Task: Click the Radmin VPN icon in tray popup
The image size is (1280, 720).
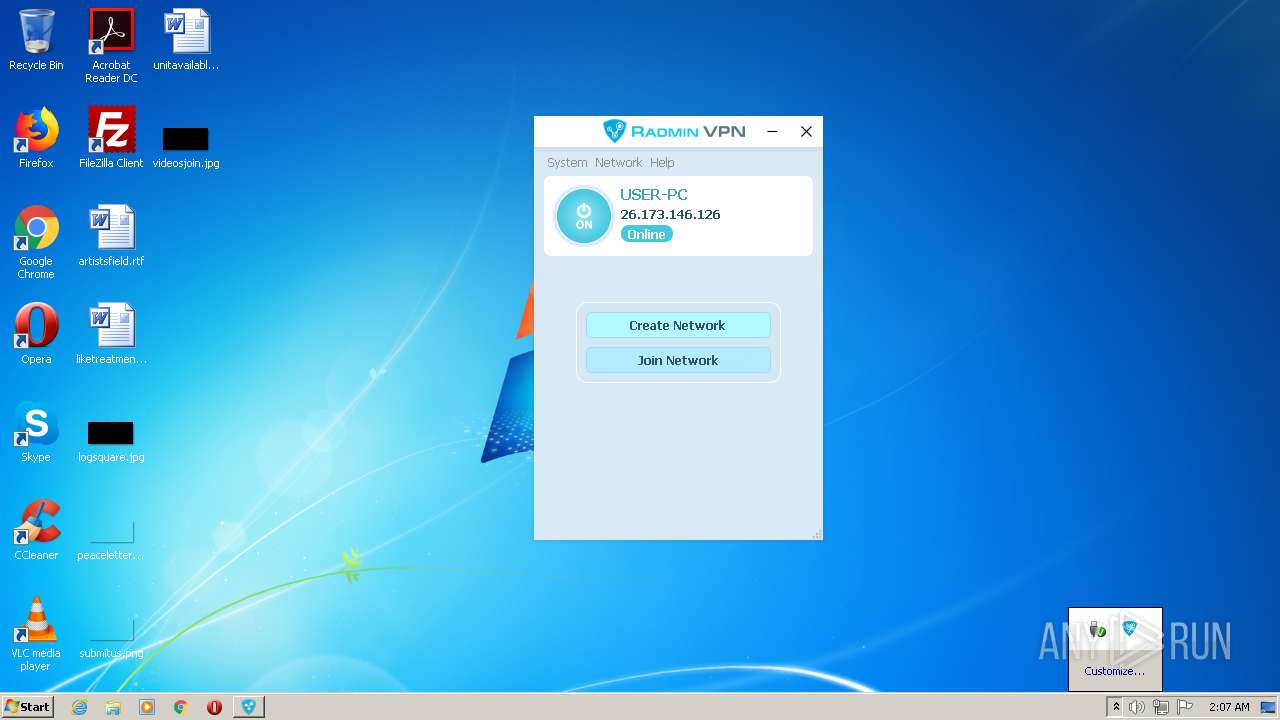Action: 1130,629
